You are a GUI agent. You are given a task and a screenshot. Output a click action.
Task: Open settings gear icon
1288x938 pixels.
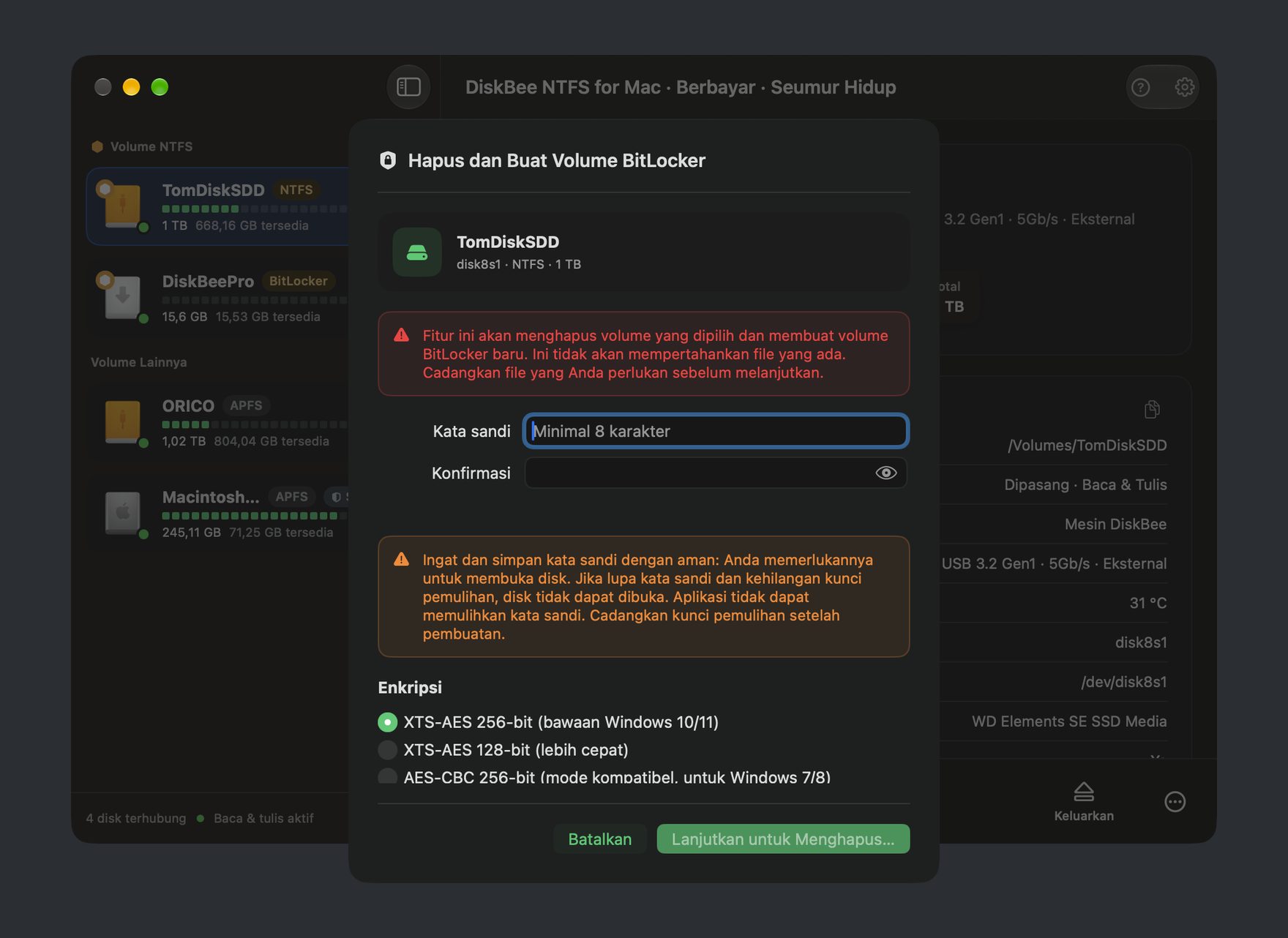[1184, 87]
